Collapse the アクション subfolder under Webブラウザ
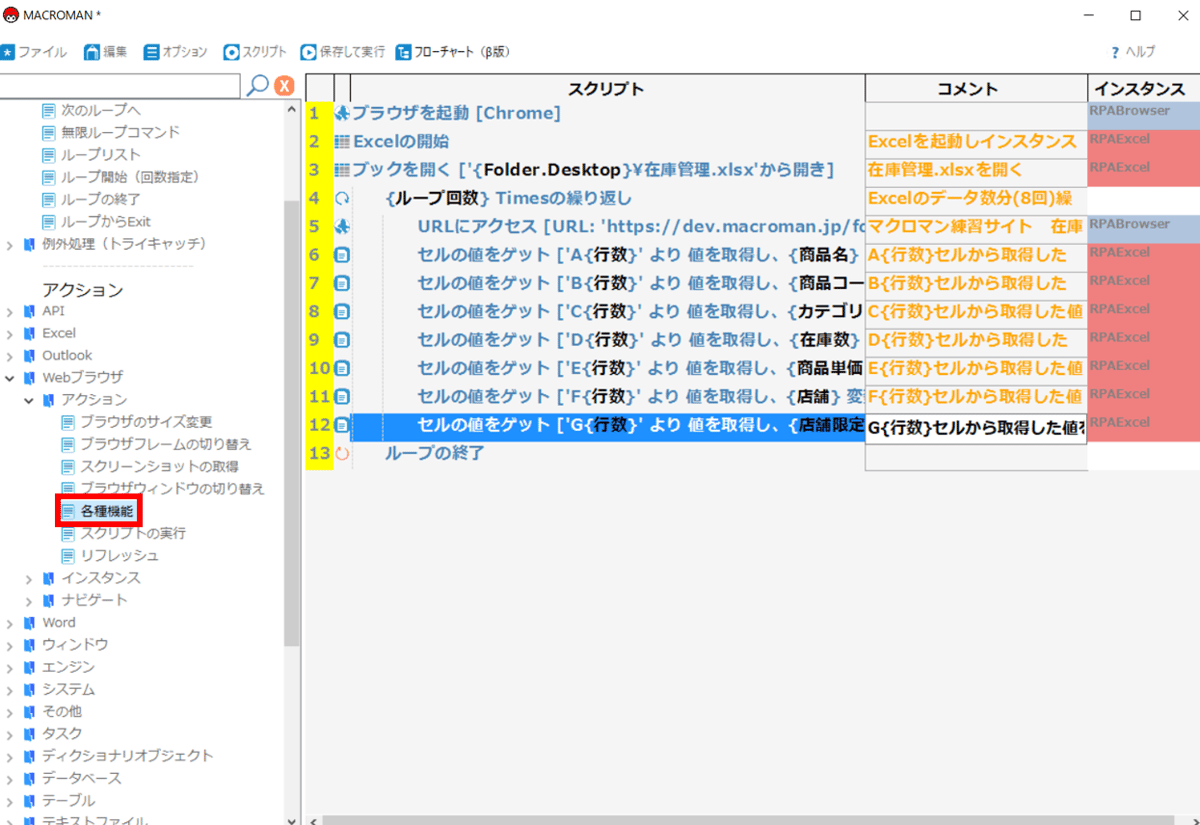Viewport: 1200px width, 825px height. click(29, 400)
